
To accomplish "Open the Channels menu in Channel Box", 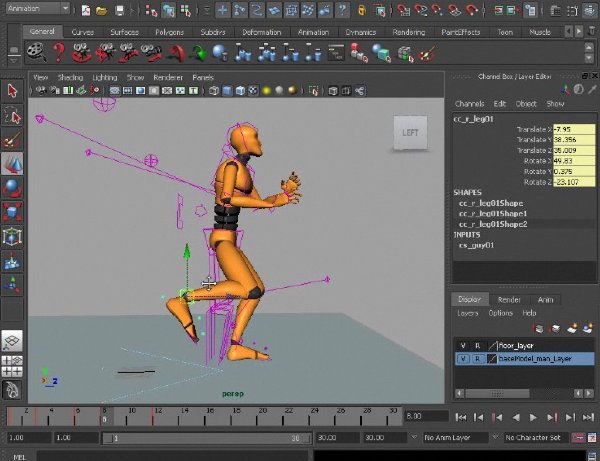I will coord(470,104).
